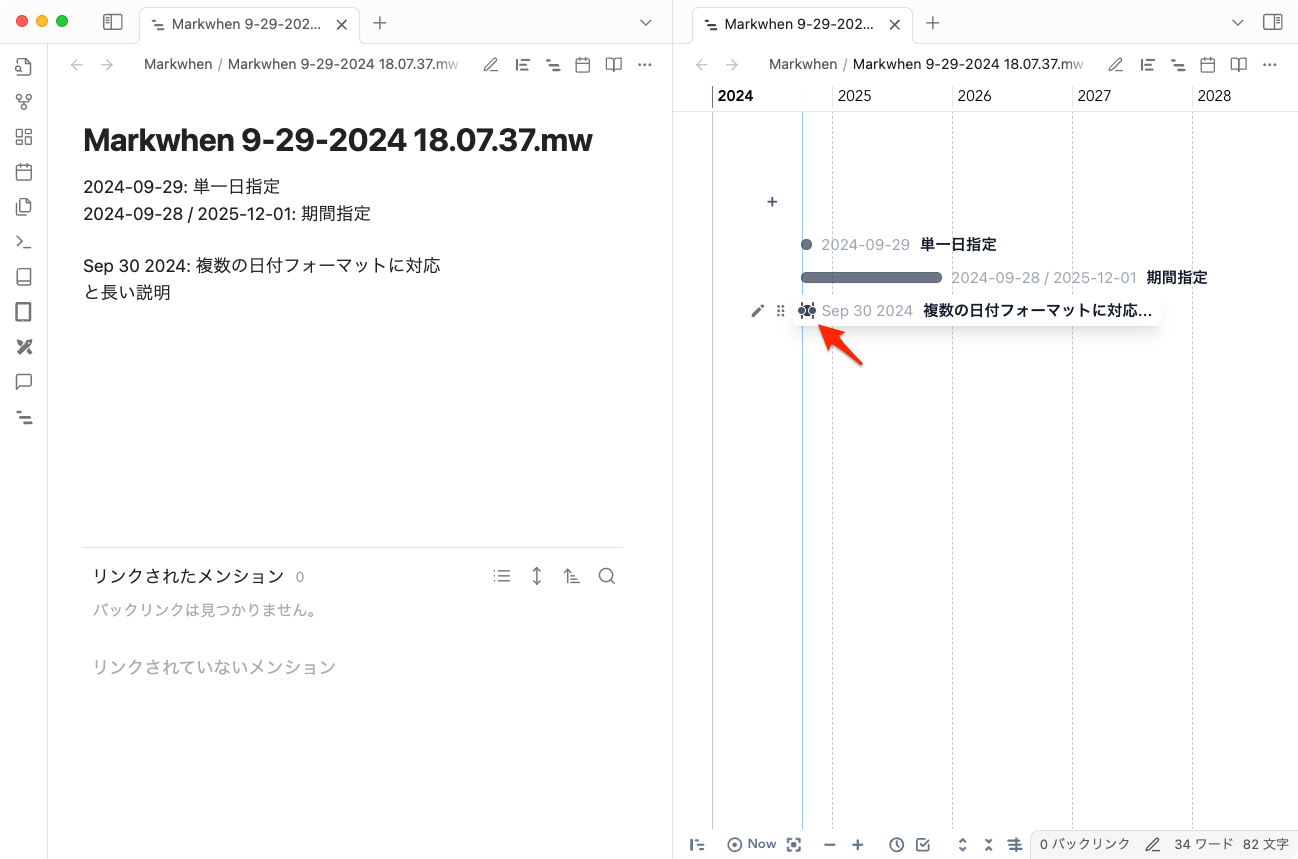1298x859 pixels.
Task: Select the 単一日指定 event dot
Action: click(x=806, y=244)
